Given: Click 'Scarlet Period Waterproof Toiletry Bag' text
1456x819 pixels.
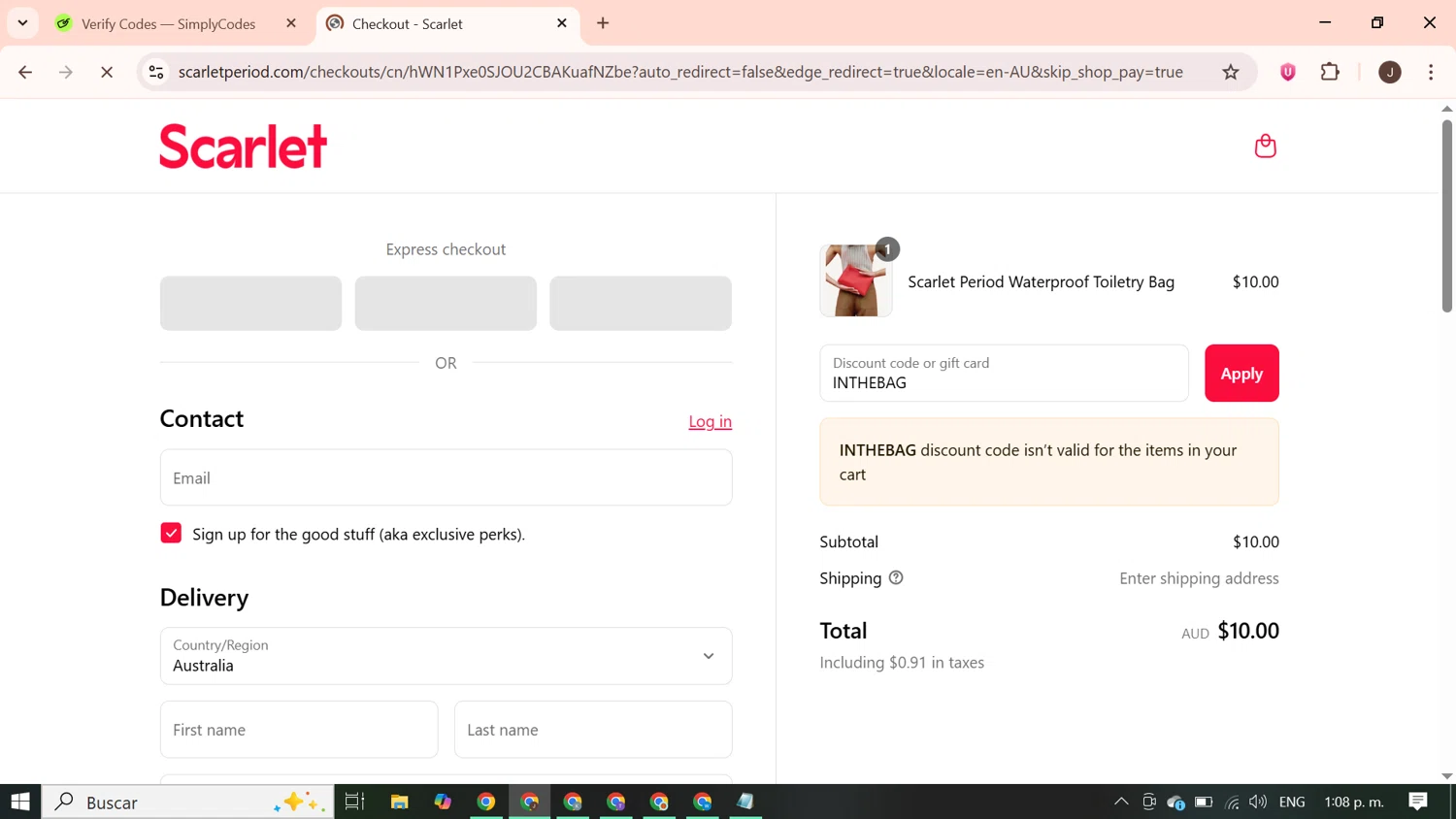Looking at the screenshot, I should click(x=1041, y=281).
